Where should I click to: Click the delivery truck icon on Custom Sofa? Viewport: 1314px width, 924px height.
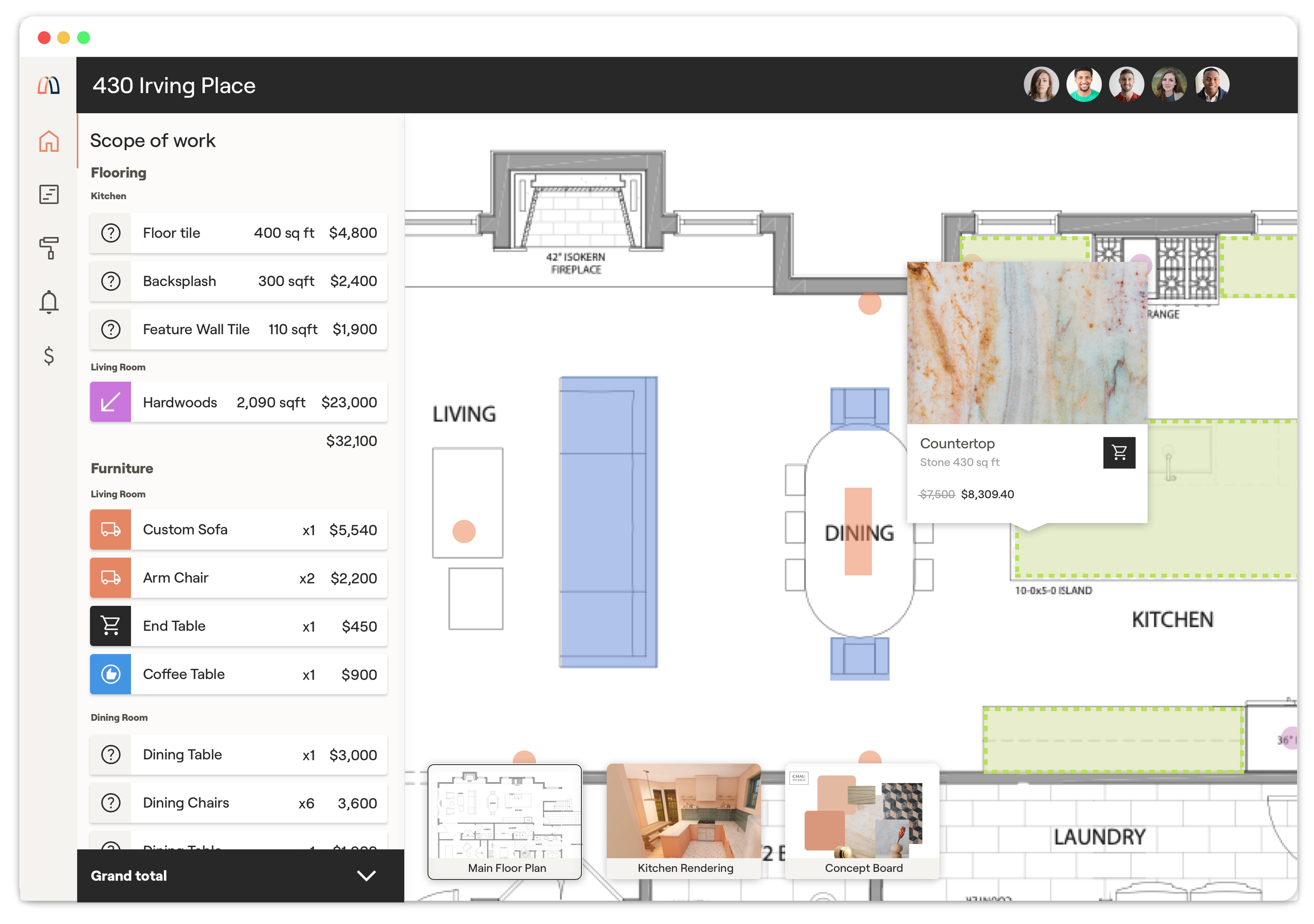tap(110, 529)
